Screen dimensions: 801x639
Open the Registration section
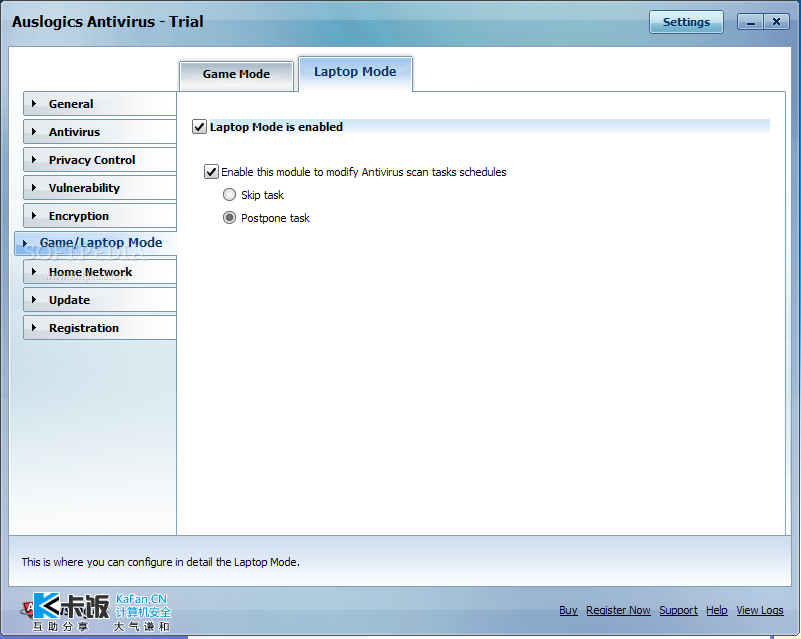100,328
